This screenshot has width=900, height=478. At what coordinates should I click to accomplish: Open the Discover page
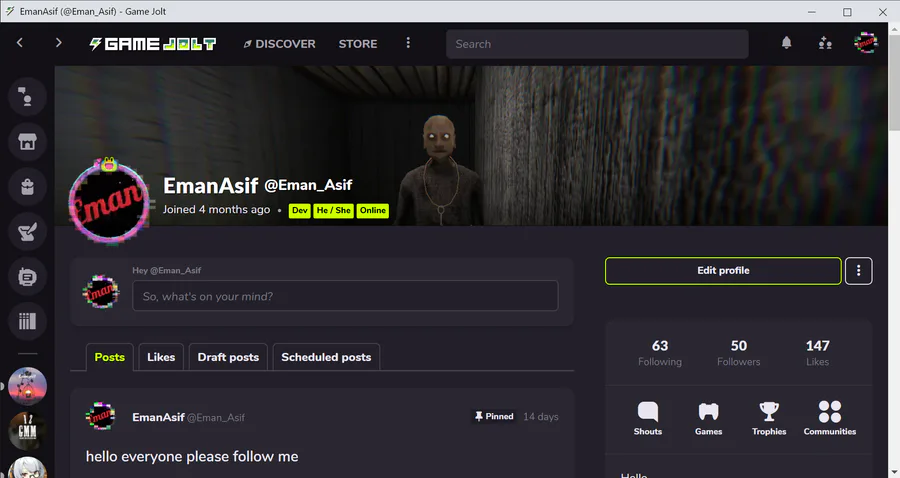click(x=280, y=44)
